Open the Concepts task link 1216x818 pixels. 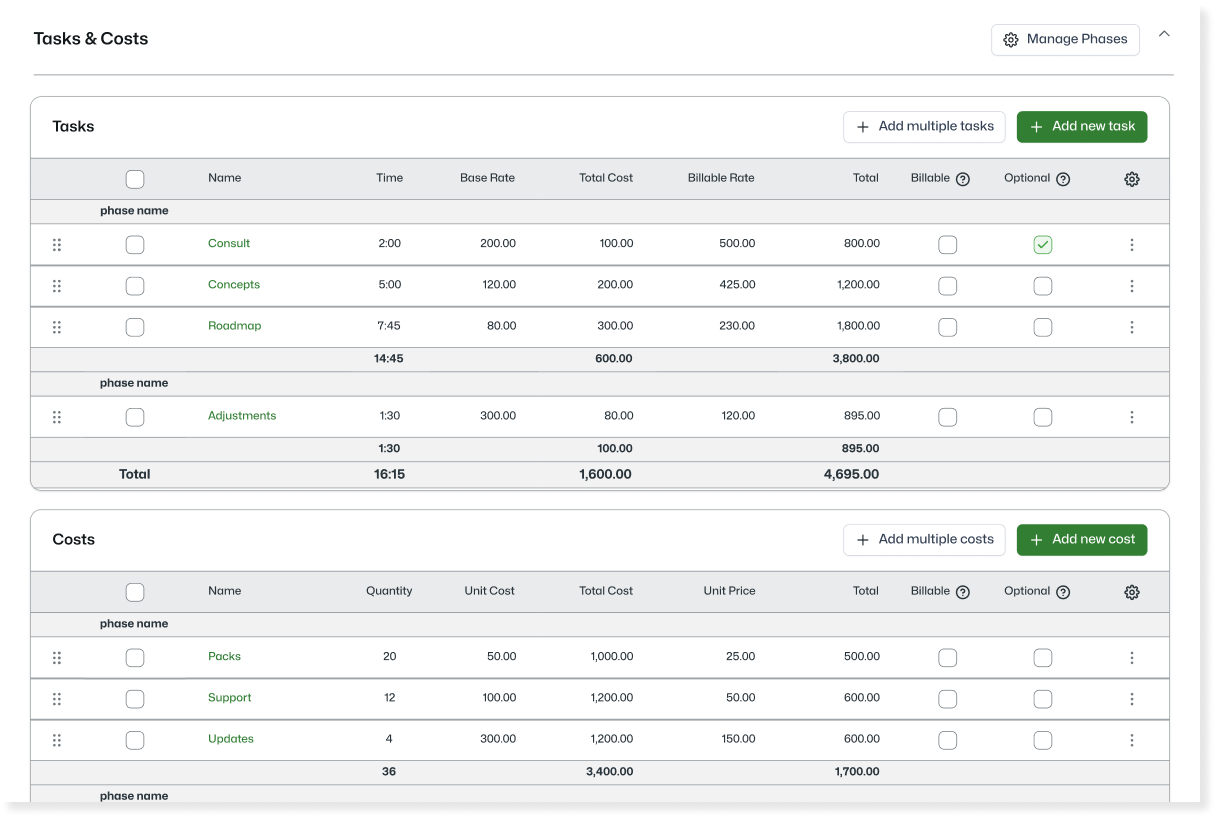[x=234, y=285]
